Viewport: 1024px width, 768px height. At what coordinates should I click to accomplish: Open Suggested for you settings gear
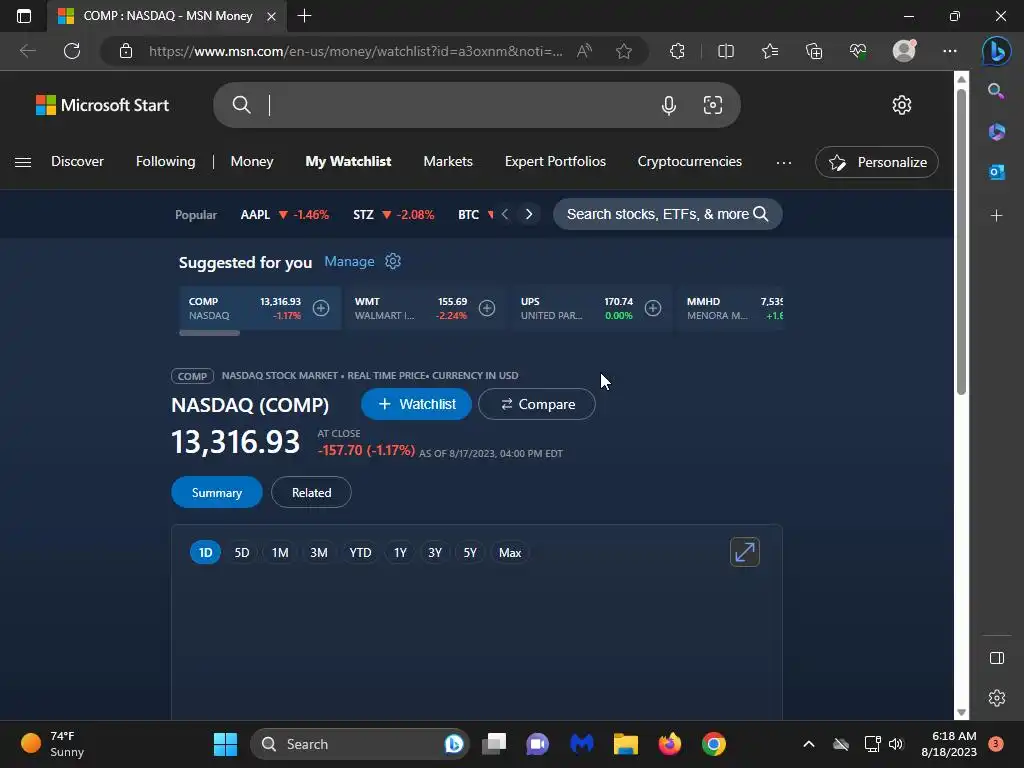[392, 261]
